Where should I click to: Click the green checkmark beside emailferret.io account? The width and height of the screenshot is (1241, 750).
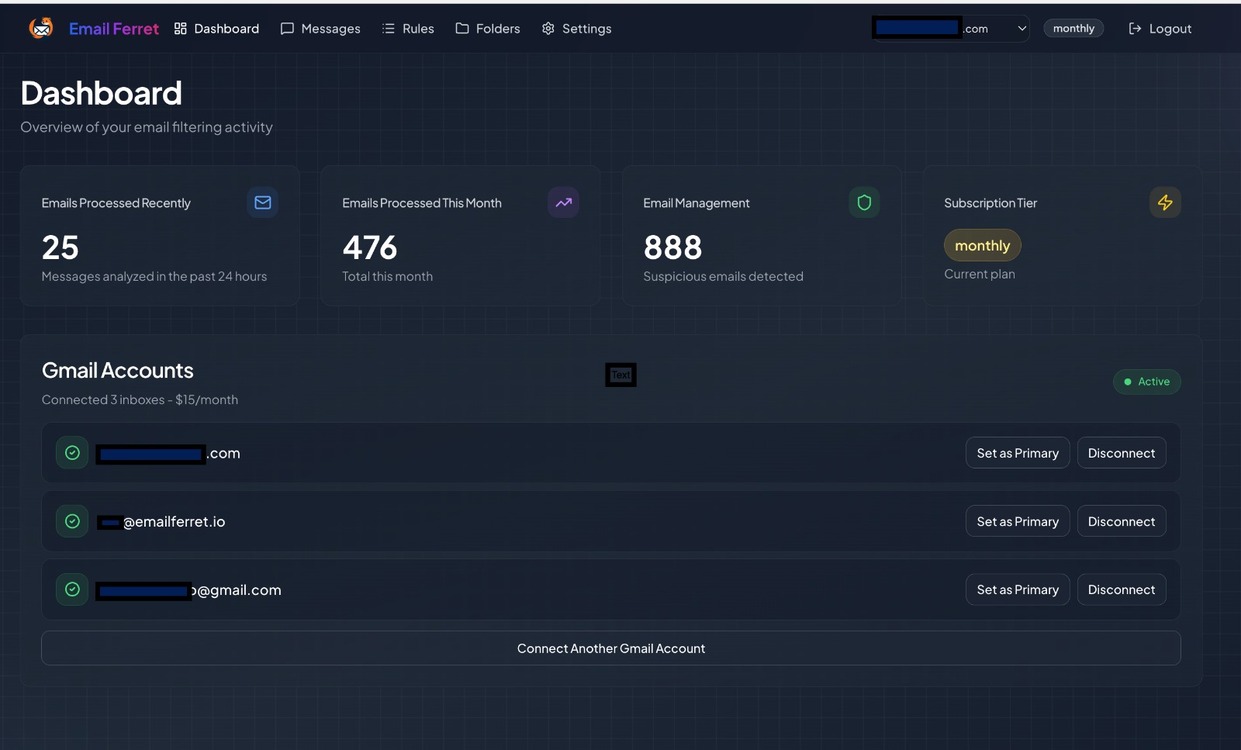[72, 521]
